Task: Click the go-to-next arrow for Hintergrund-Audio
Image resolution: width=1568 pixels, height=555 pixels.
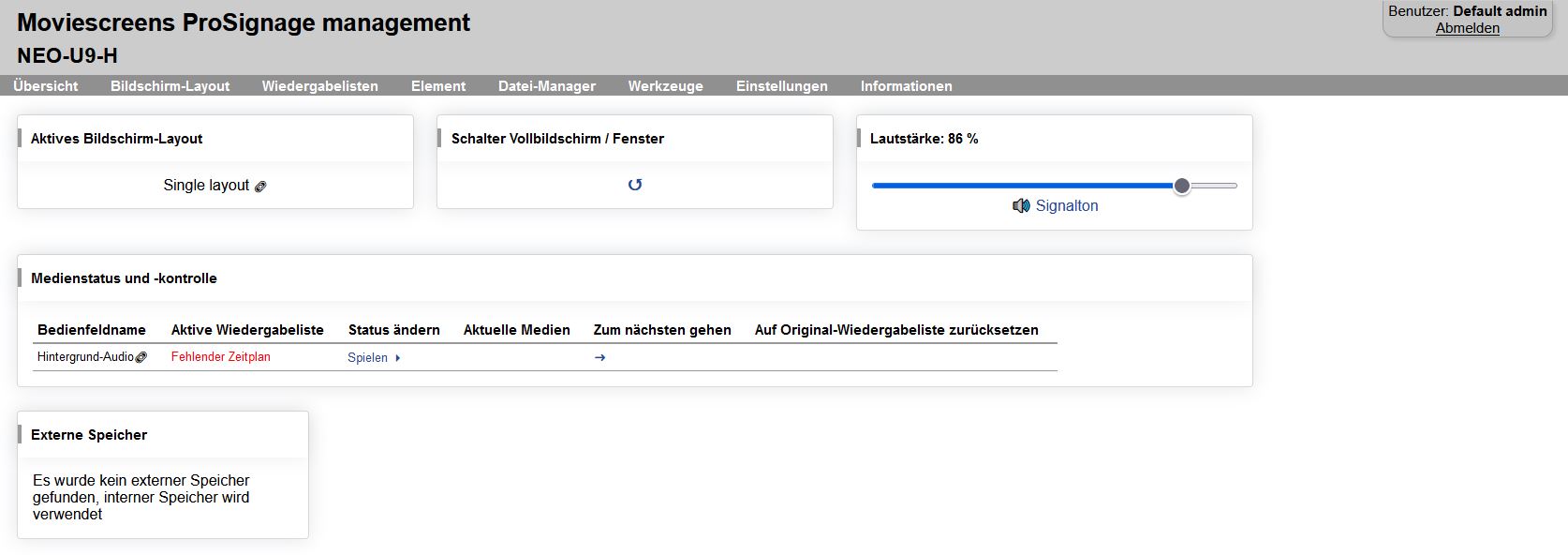Action: [600, 357]
